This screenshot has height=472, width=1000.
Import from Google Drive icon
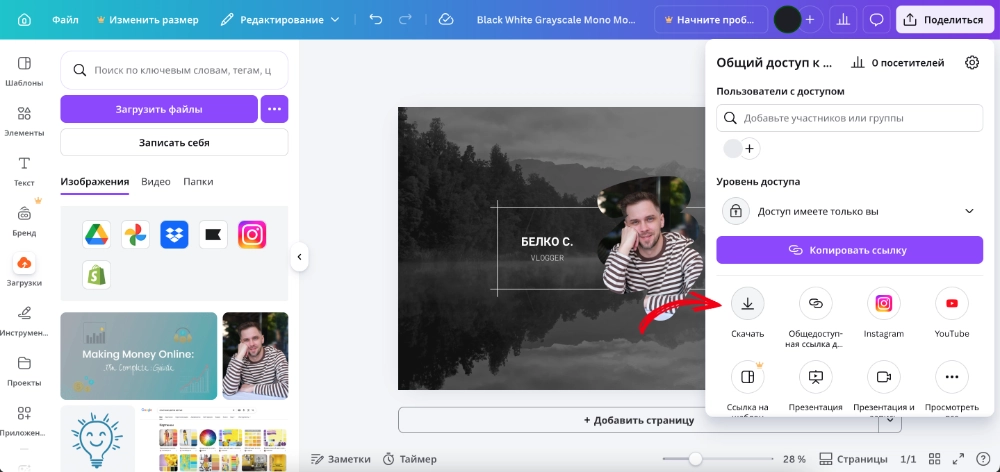pyautogui.click(x=96, y=235)
